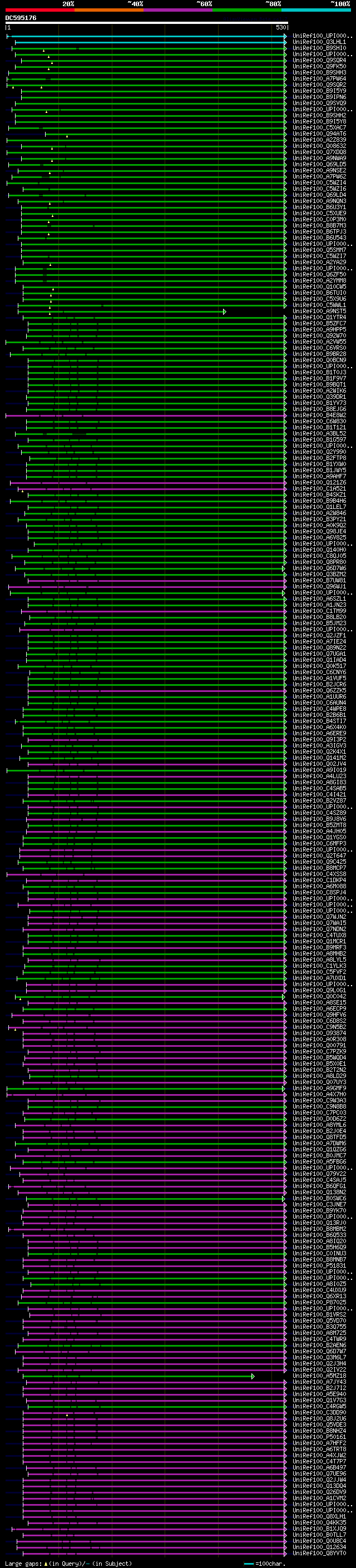Open hit UniRef100_B9SHI0
This screenshot has height=1568, width=356.
319,48
